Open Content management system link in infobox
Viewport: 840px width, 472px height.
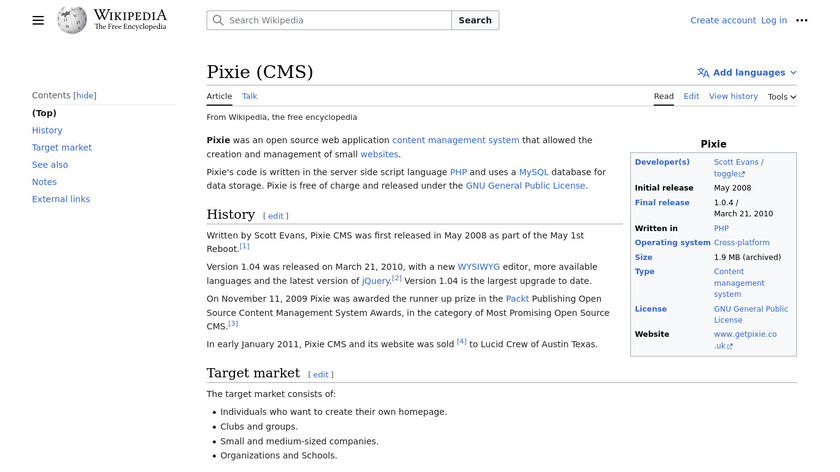[x=739, y=283]
